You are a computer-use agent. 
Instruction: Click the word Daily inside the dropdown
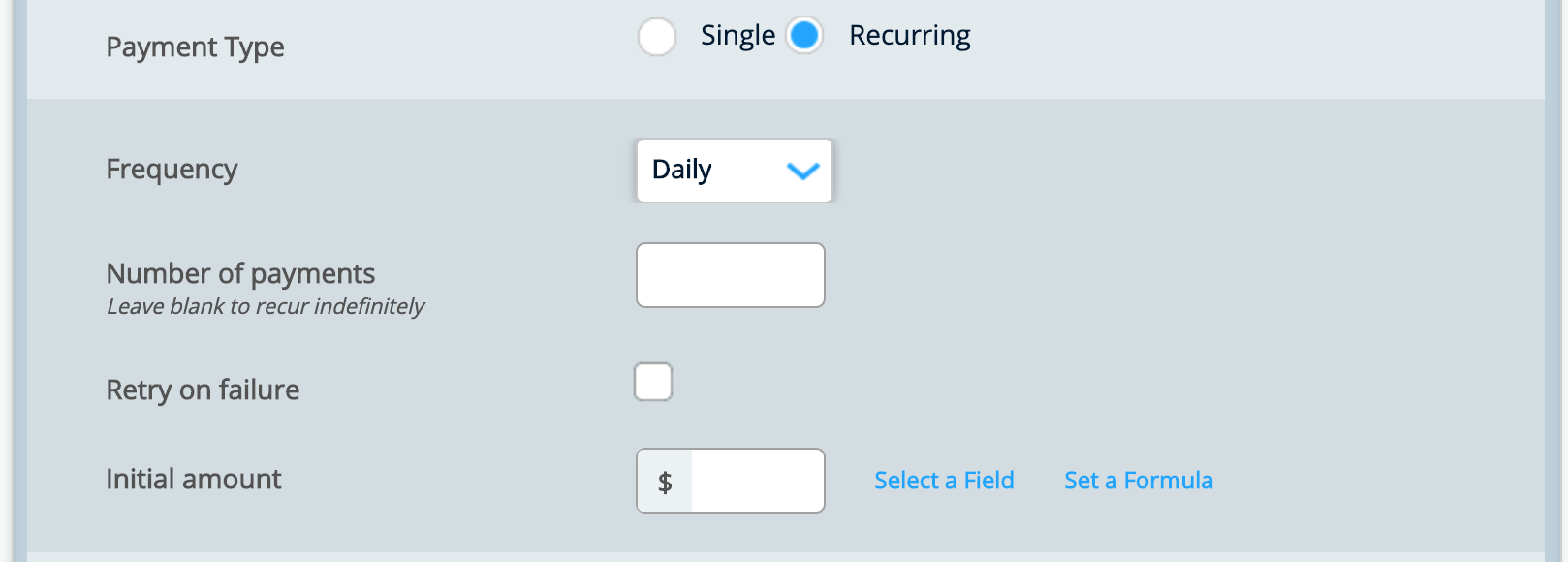(681, 170)
